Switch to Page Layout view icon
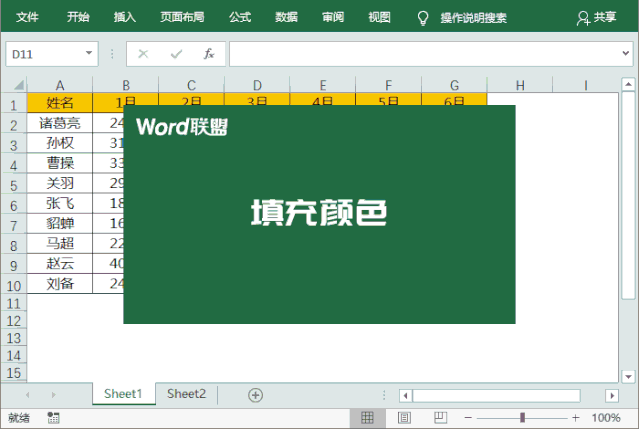 coord(404,418)
